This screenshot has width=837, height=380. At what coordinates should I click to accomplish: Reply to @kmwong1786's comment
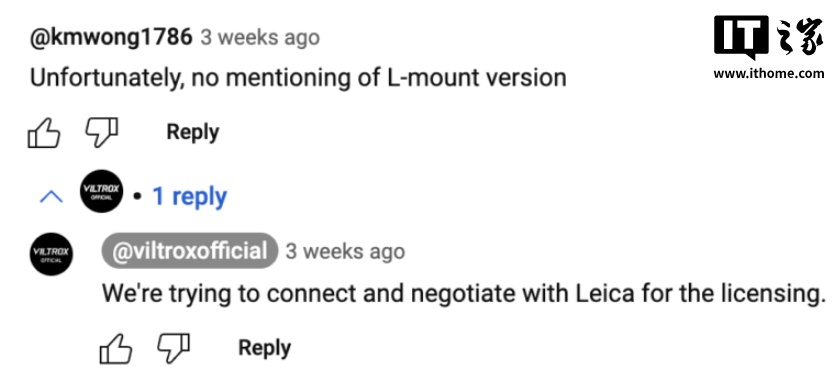point(193,132)
